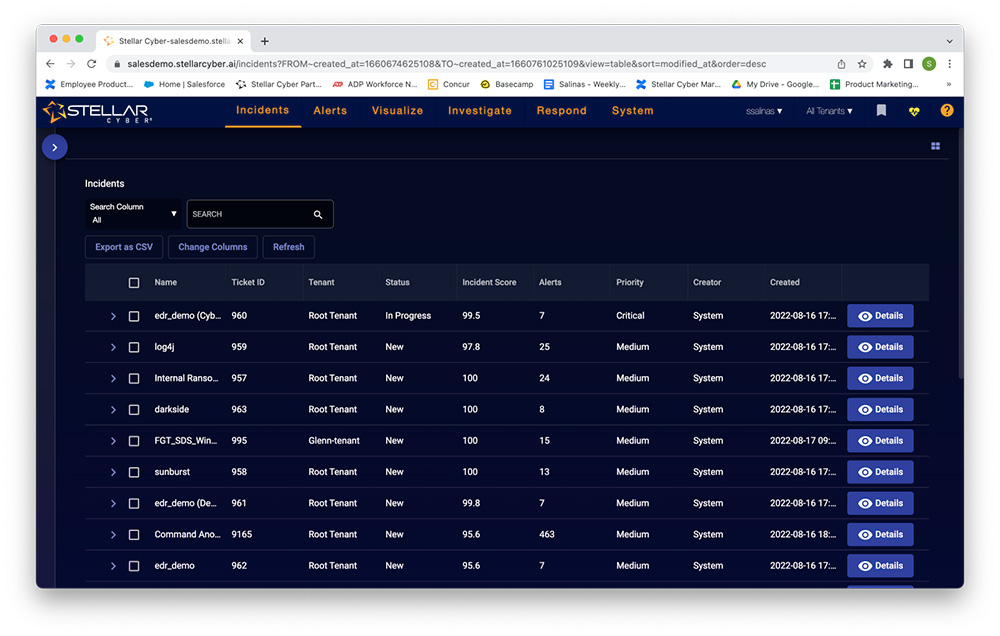
Task: Check the log4j incident checkbox
Action: (x=134, y=347)
